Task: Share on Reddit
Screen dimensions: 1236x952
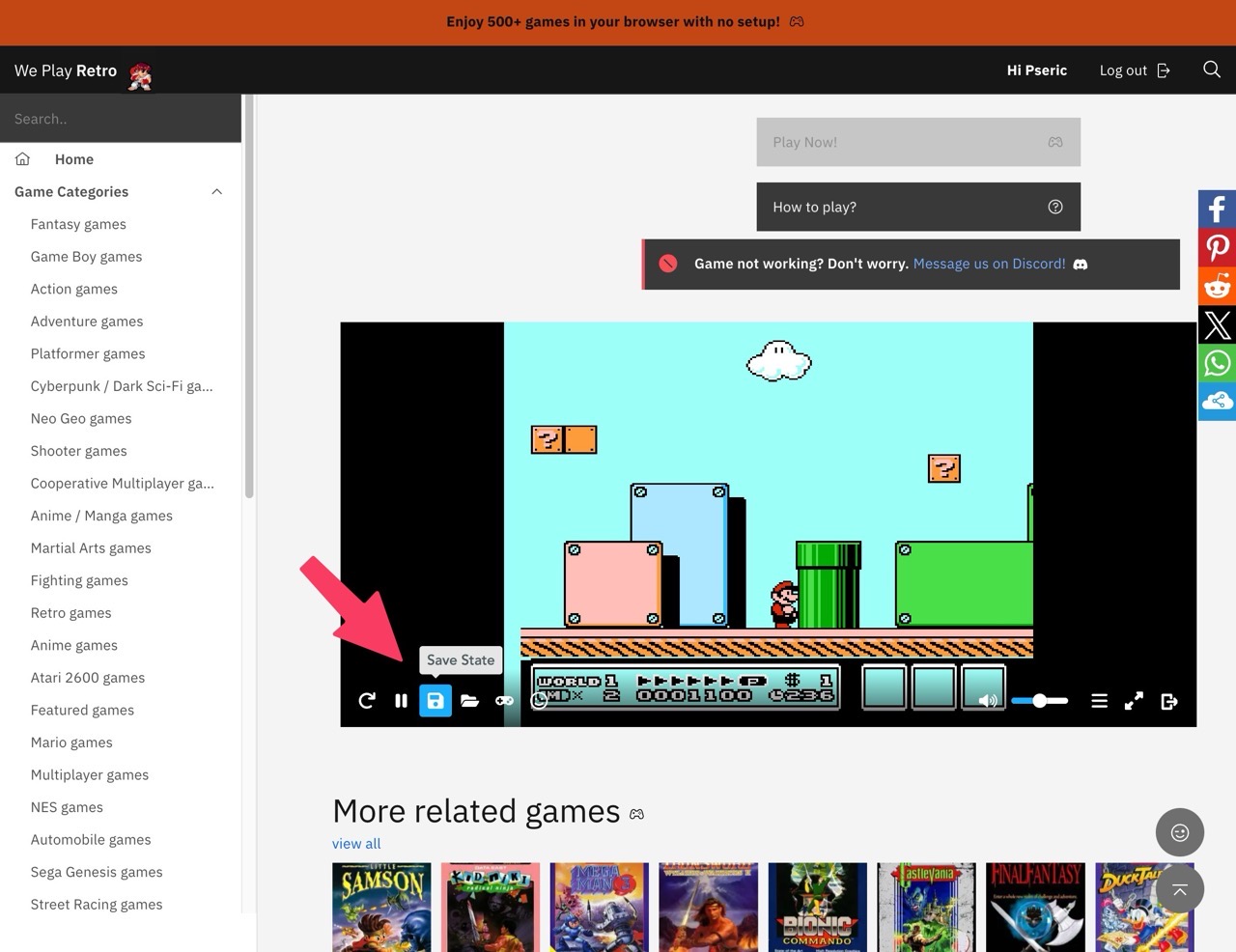Action: coord(1218,286)
